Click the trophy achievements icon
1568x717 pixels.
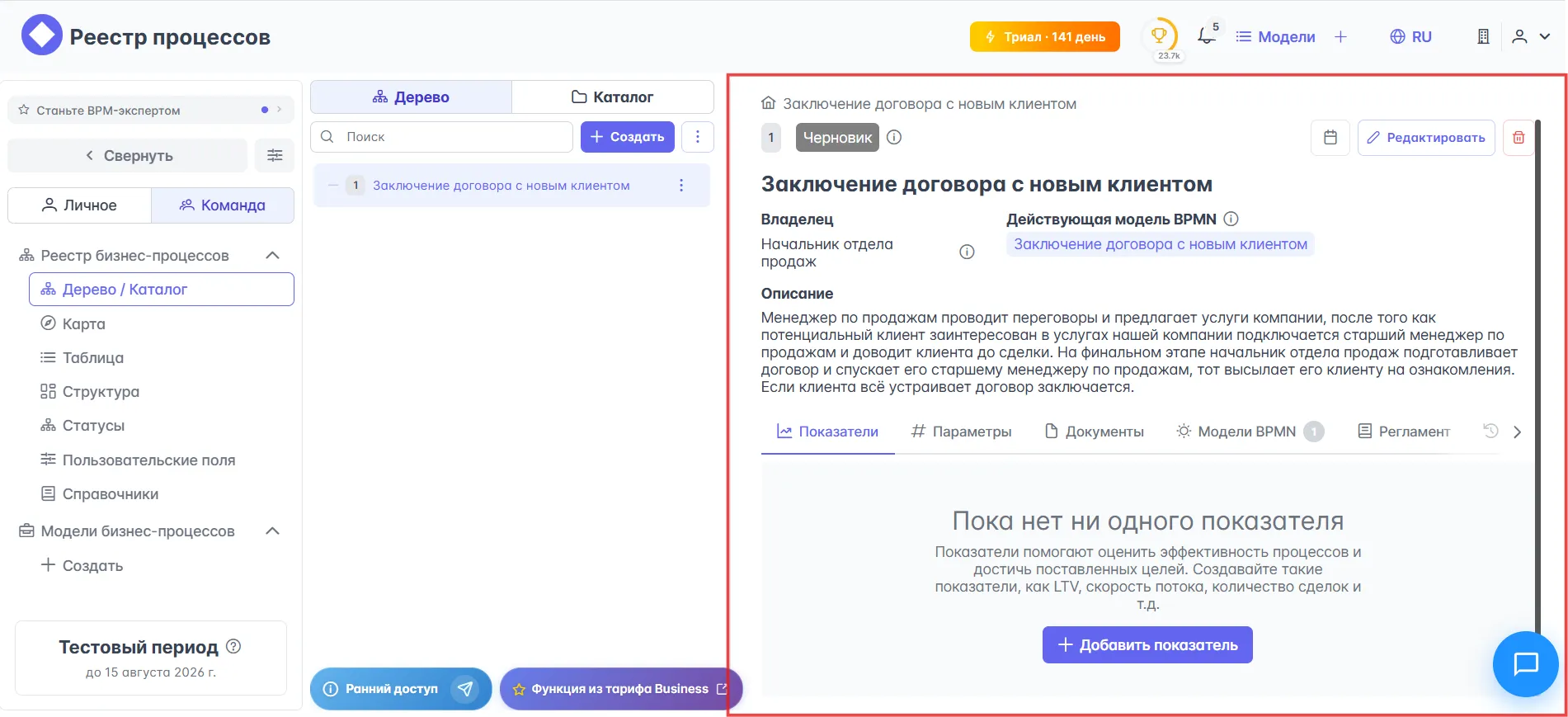pos(1159,36)
